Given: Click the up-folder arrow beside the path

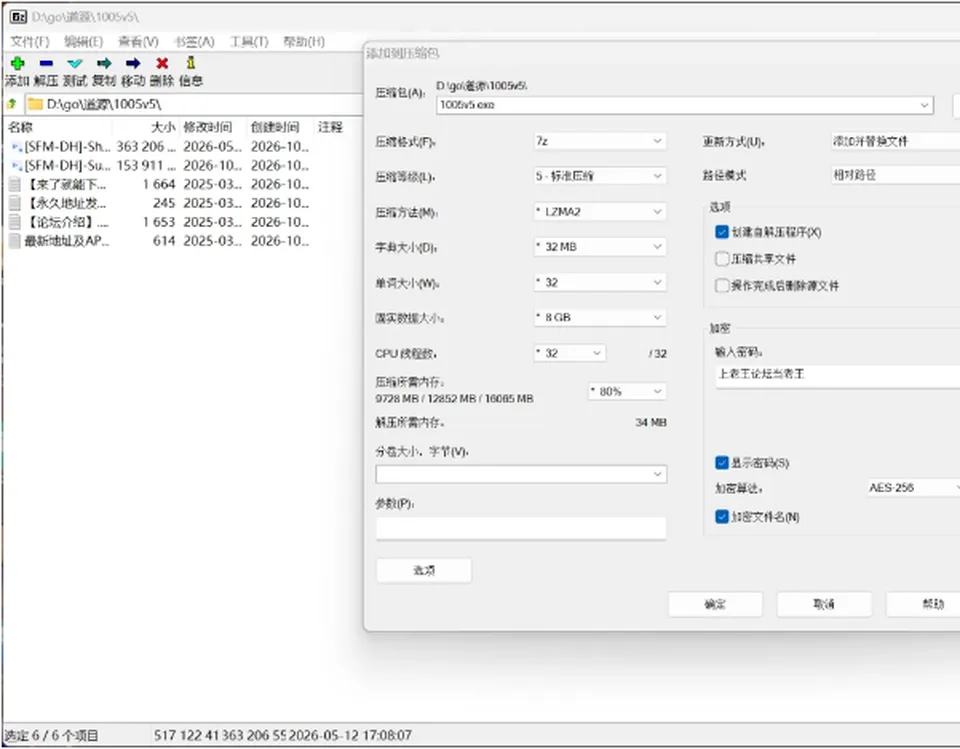Looking at the screenshot, I should 12,104.
